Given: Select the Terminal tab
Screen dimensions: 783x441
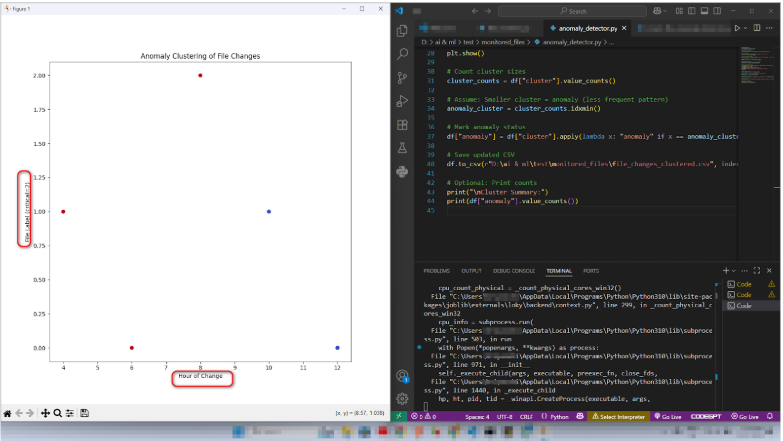Looking at the screenshot, I should pyautogui.click(x=559, y=271).
